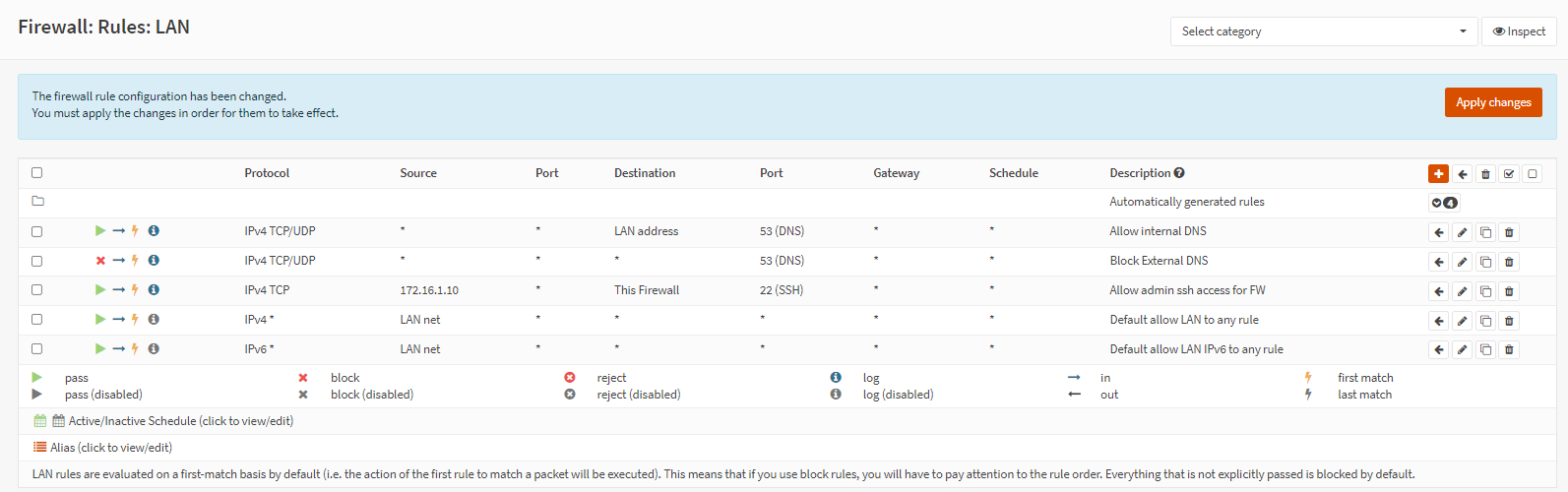
Task: Clone the Default allow LAN IPv6 rule
Action: coord(1486,350)
